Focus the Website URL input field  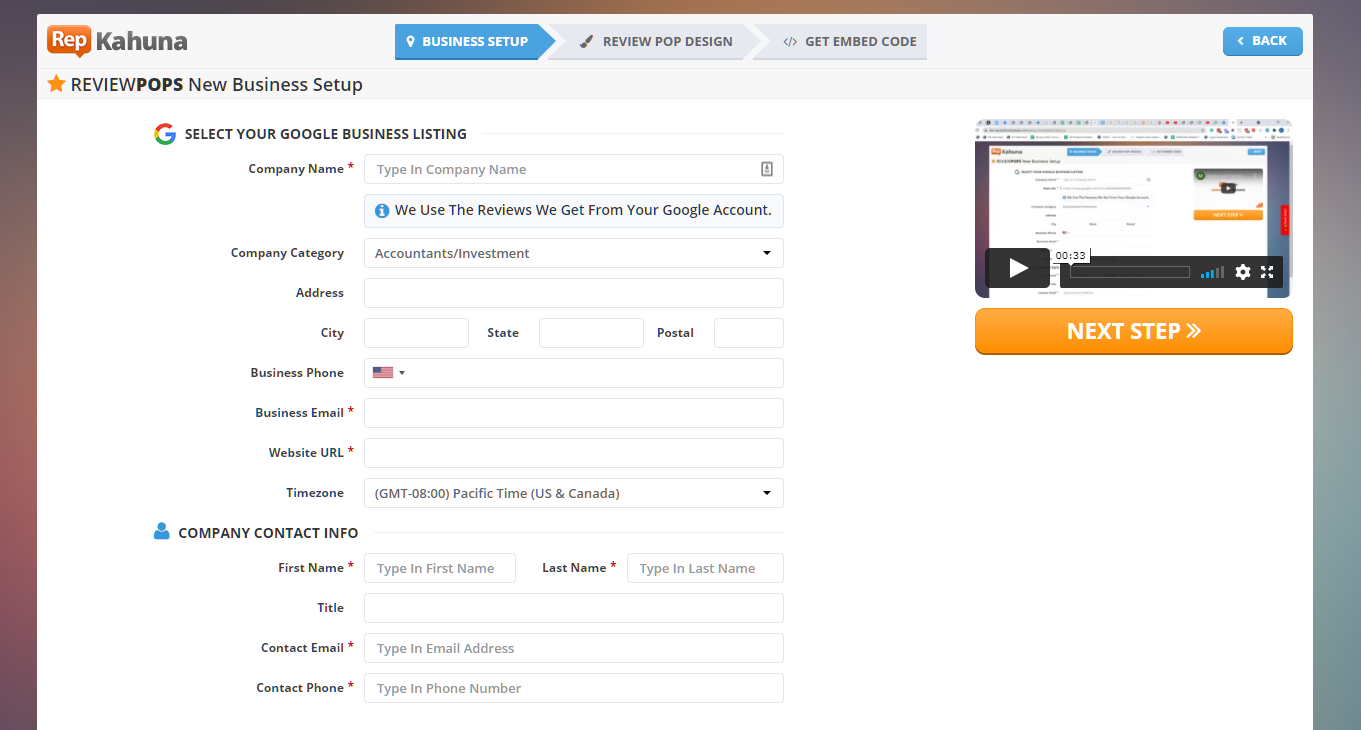573,453
